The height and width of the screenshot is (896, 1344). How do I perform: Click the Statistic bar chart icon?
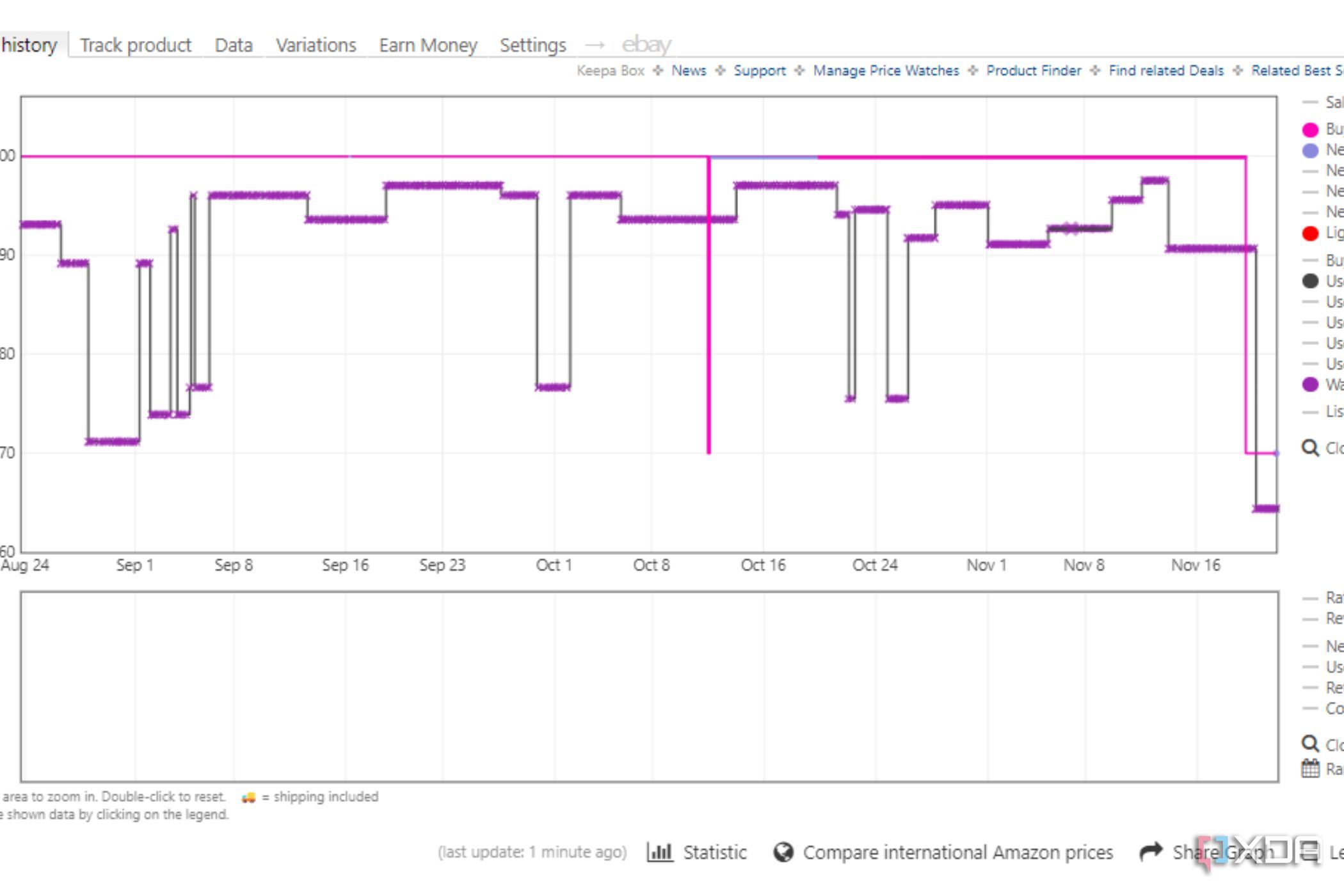pyautogui.click(x=660, y=852)
